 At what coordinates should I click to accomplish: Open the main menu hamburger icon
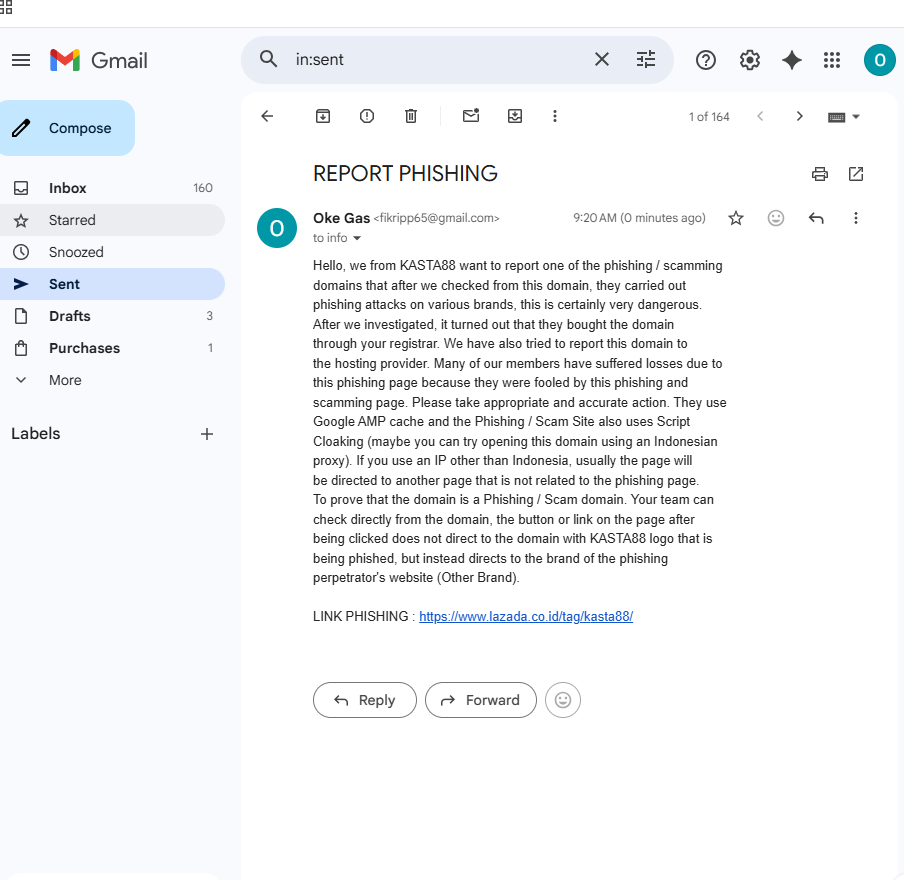21,60
